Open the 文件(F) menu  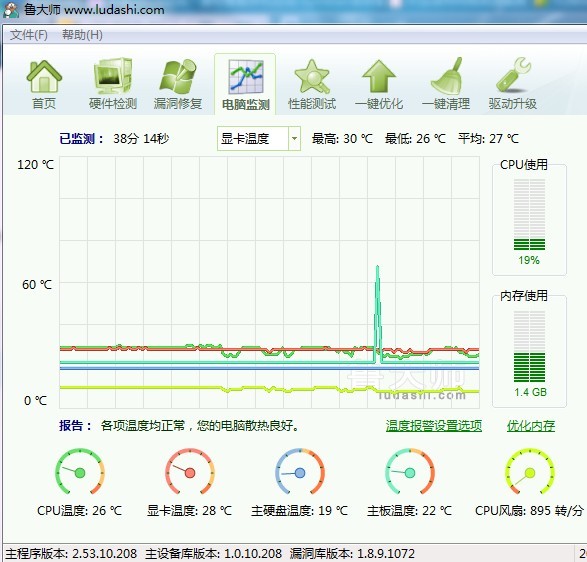click(x=28, y=35)
